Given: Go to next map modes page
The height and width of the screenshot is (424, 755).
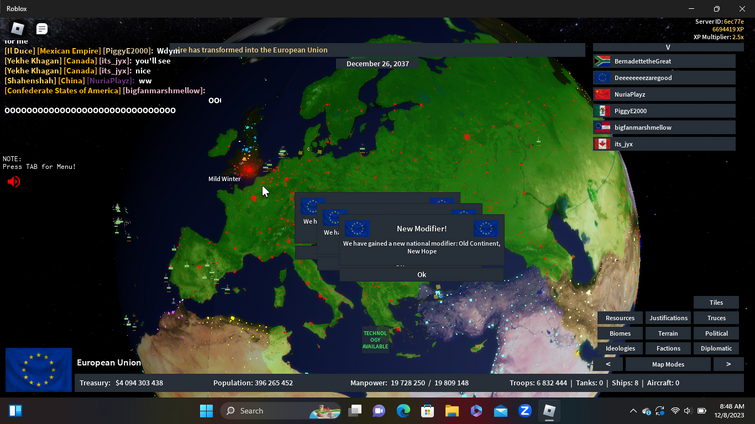Looking at the screenshot, I should tap(728, 364).
